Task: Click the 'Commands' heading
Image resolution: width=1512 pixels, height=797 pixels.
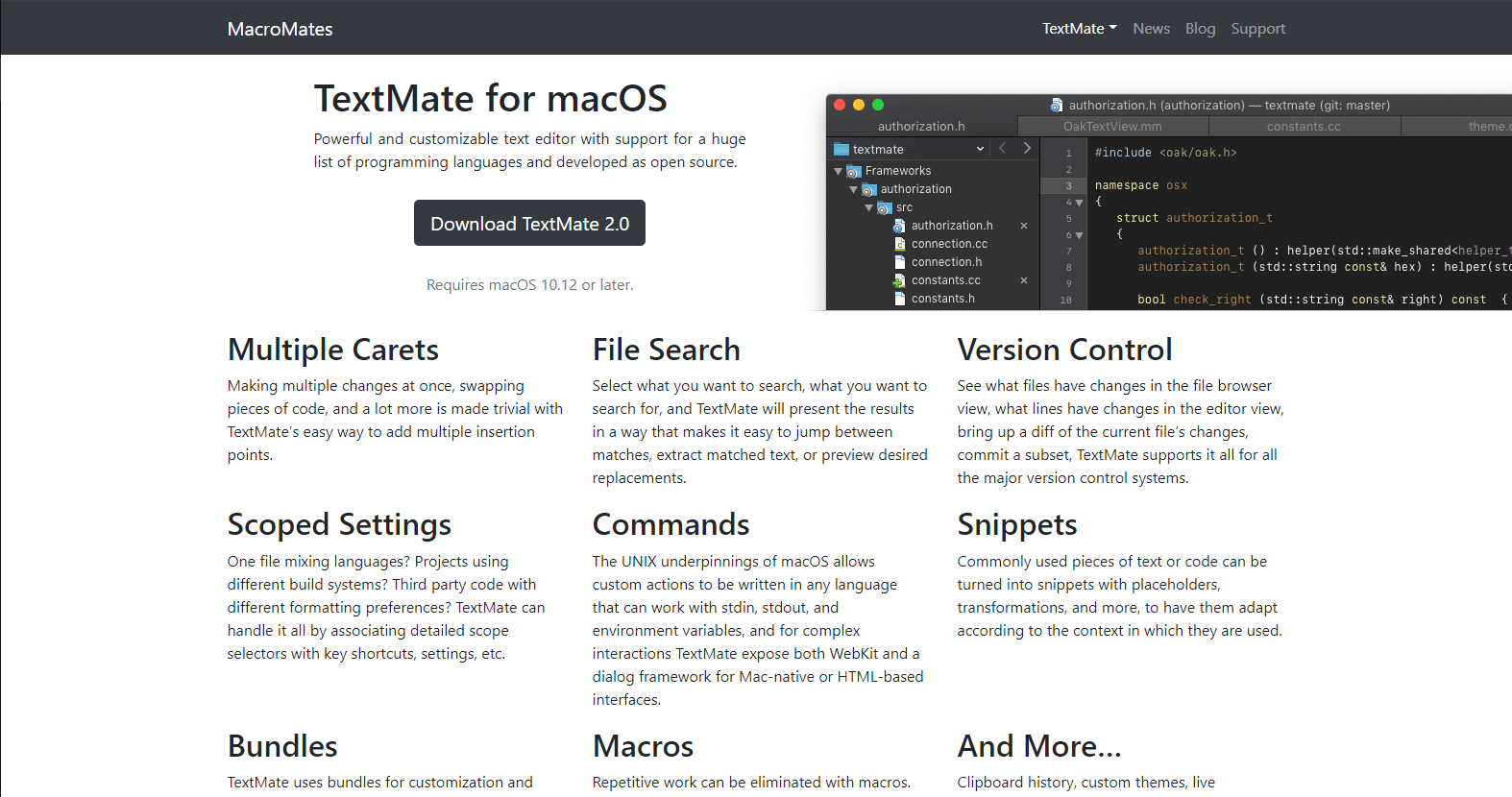Action: (x=671, y=524)
